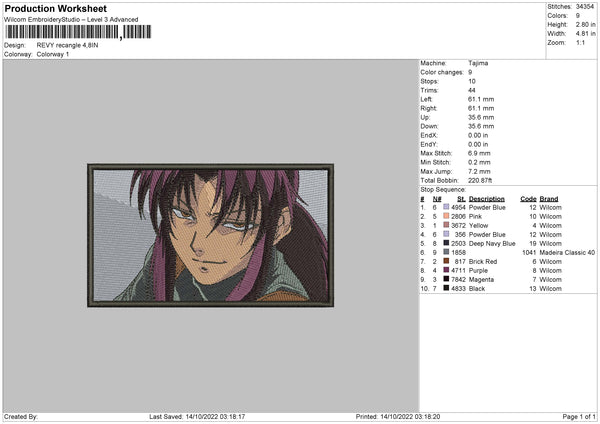The image size is (600, 424).
Task: Click the Max Jump value 7.2 mm
Action: [479, 171]
